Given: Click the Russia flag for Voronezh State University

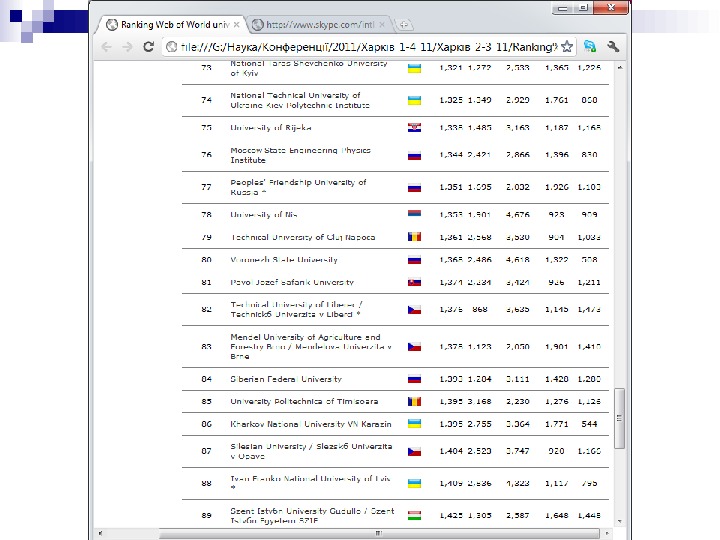Looking at the screenshot, I should (x=414, y=260).
